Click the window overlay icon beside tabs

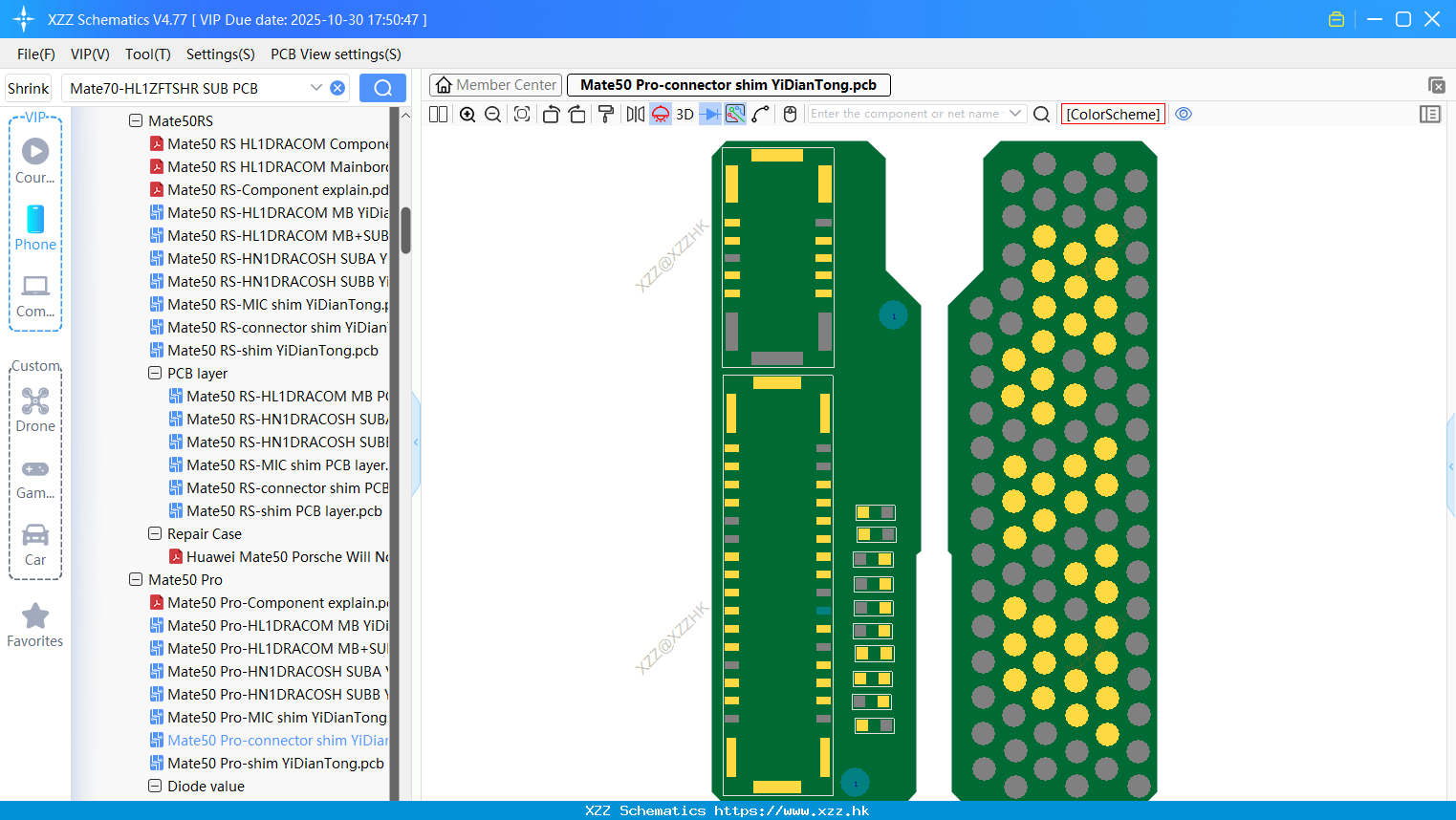click(1436, 85)
